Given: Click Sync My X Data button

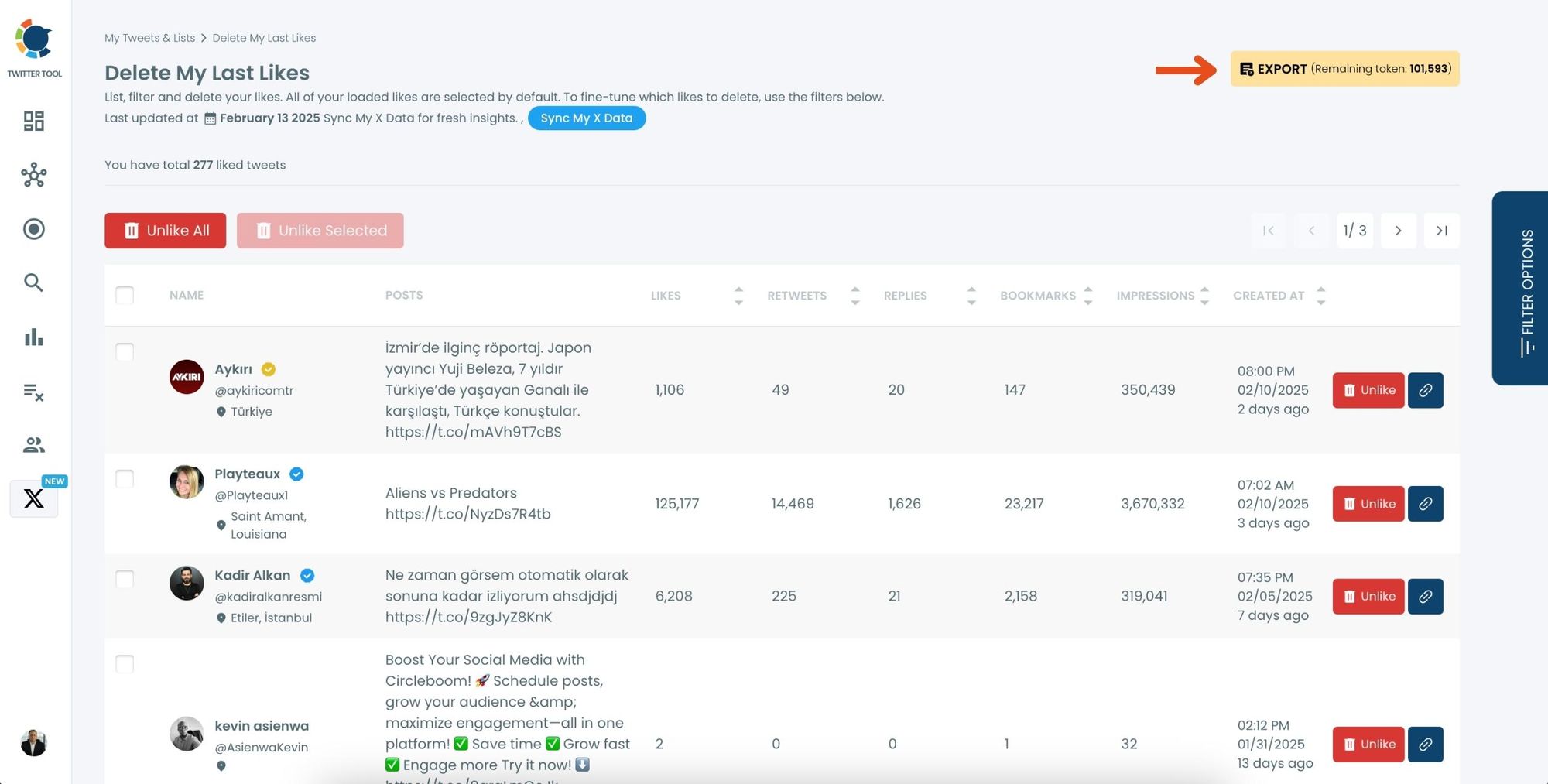Looking at the screenshot, I should 587,118.
